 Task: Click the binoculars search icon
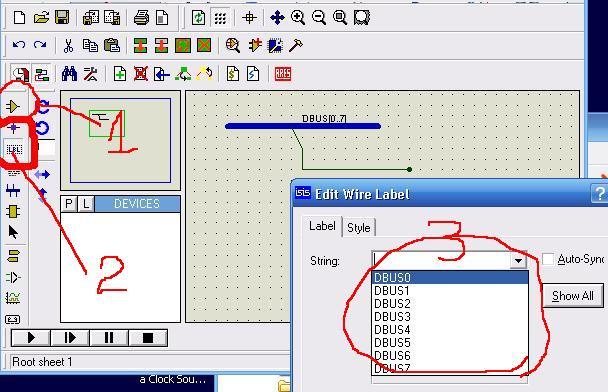[x=69, y=74]
